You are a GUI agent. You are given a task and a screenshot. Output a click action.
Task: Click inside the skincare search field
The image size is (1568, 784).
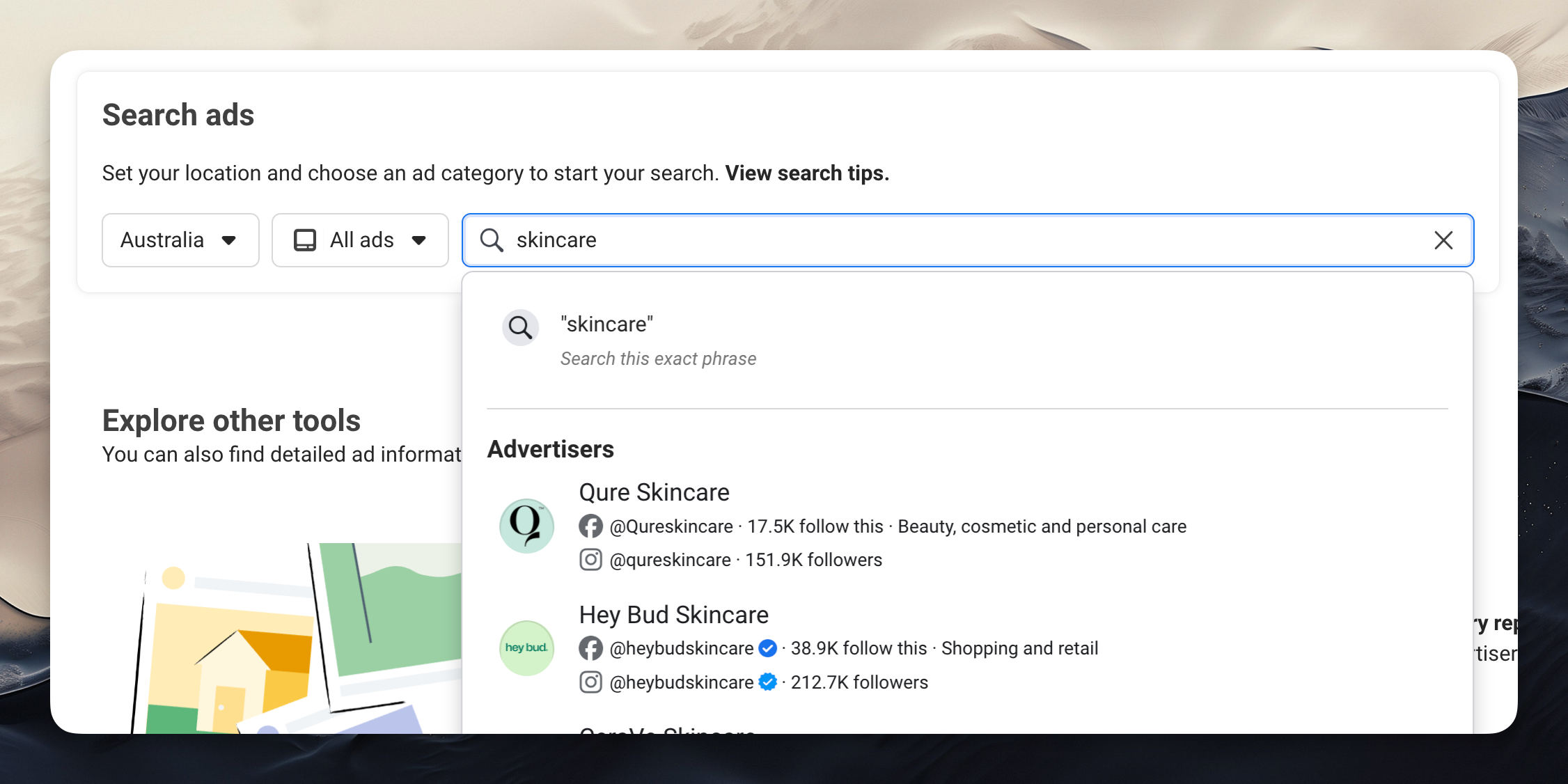click(905, 240)
